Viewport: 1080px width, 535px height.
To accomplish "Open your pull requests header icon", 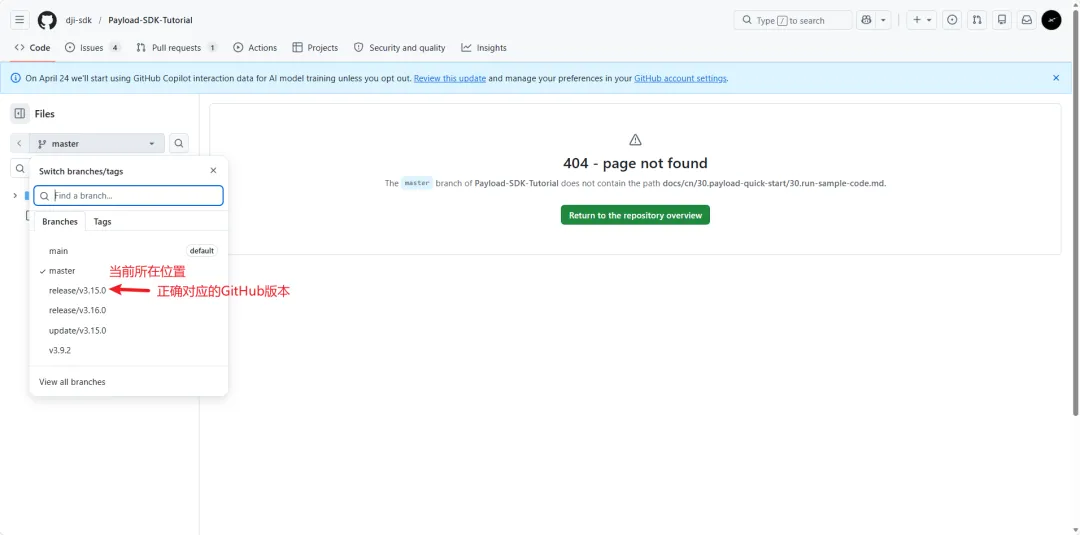I will 977,20.
